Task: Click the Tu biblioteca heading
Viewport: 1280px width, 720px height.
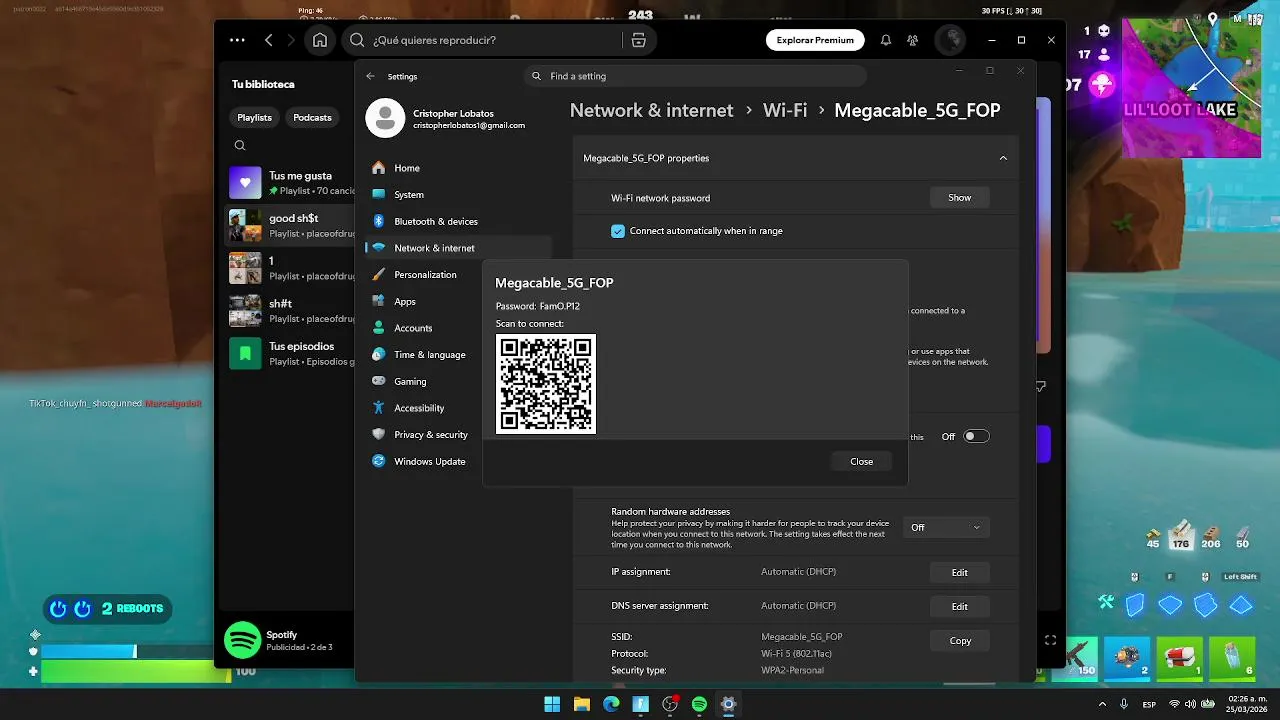Action: (x=263, y=84)
